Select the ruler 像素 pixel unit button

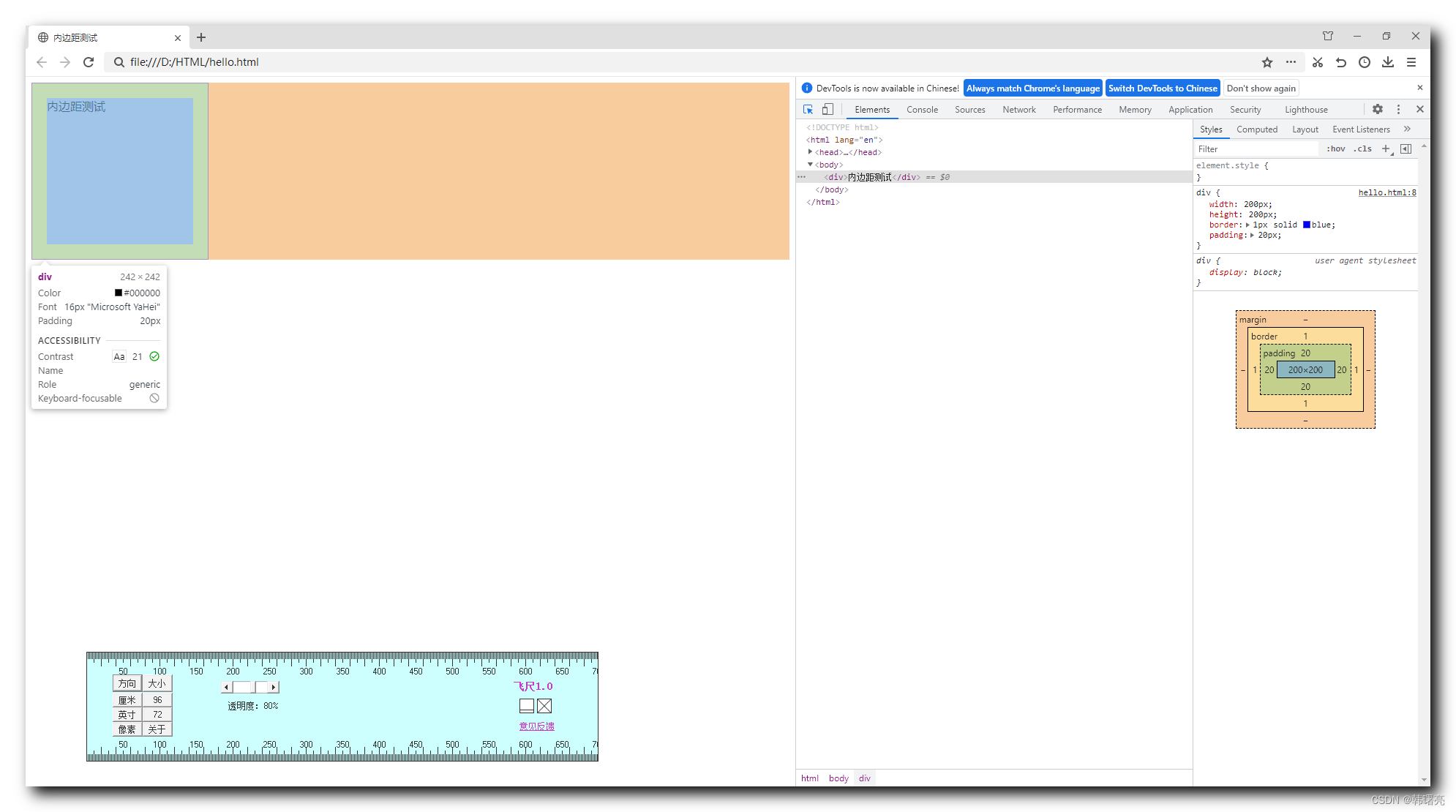pyautogui.click(x=127, y=729)
